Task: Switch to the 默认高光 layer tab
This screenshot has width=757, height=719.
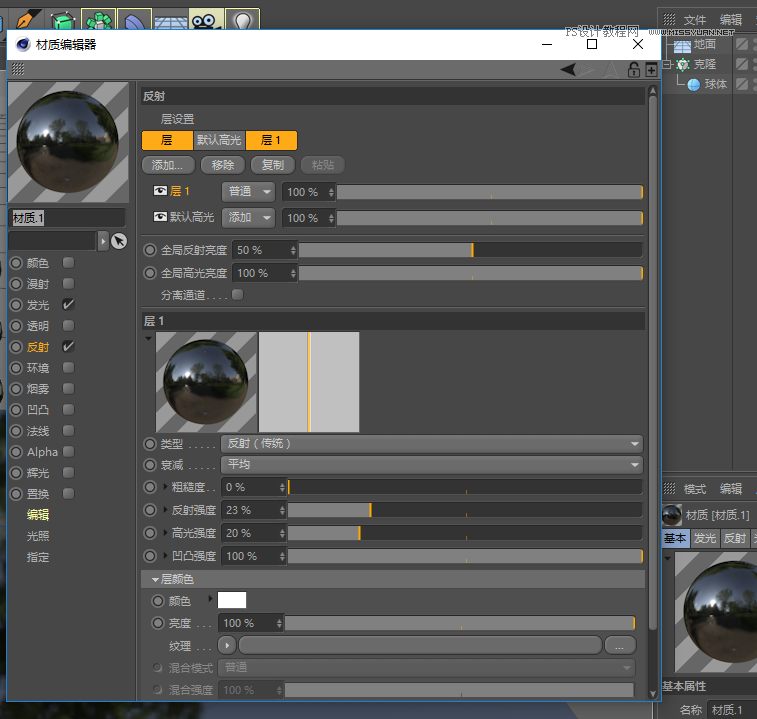Action: 219,141
